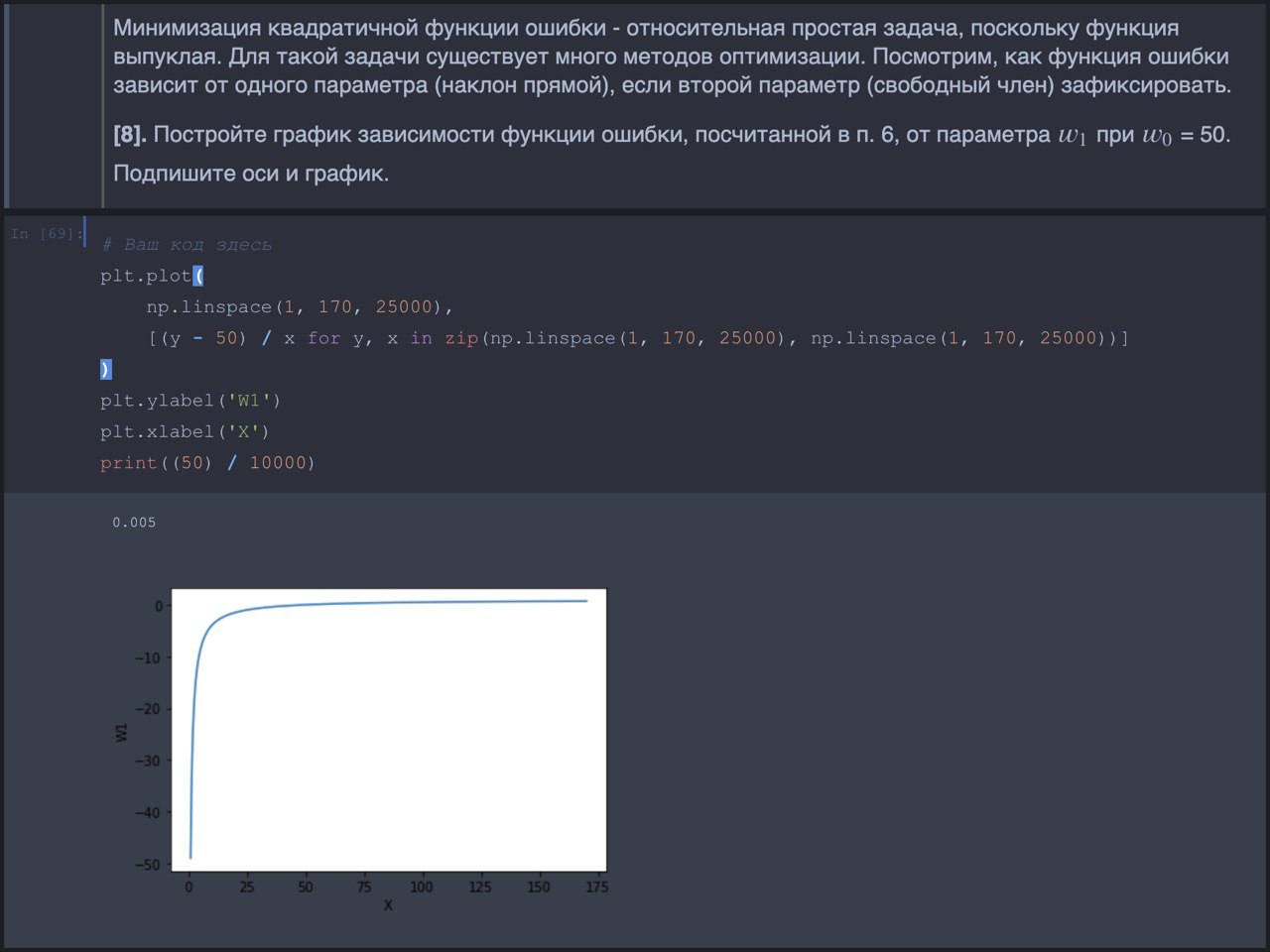Click the sentence 'Подпишите оси и график.'

251,174
